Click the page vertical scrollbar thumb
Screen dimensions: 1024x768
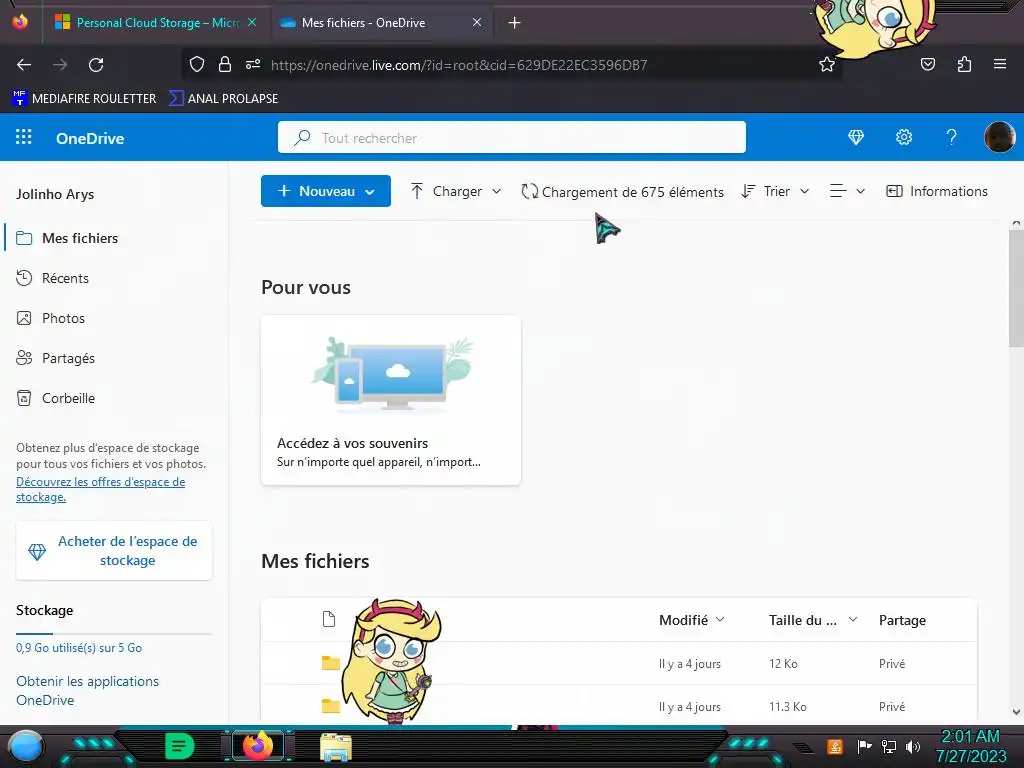1016,289
